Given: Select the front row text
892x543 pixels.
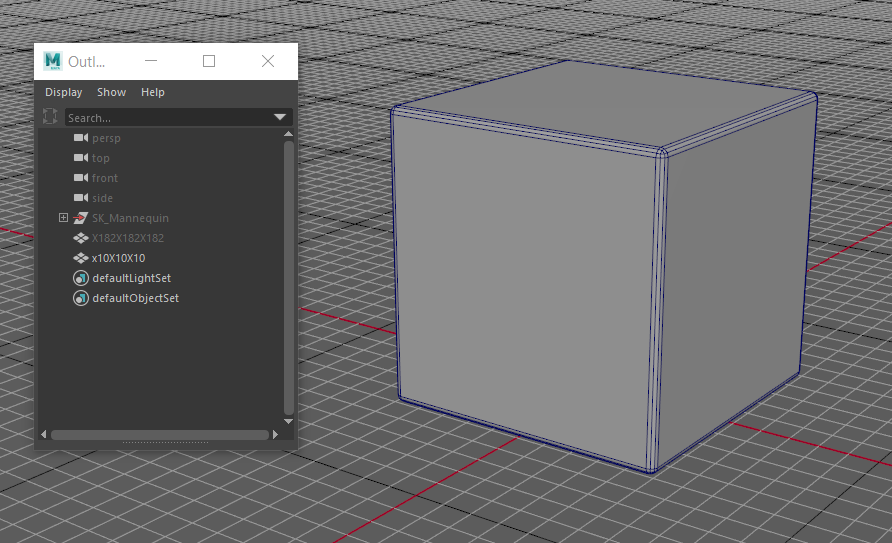Looking at the screenshot, I should [x=105, y=178].
